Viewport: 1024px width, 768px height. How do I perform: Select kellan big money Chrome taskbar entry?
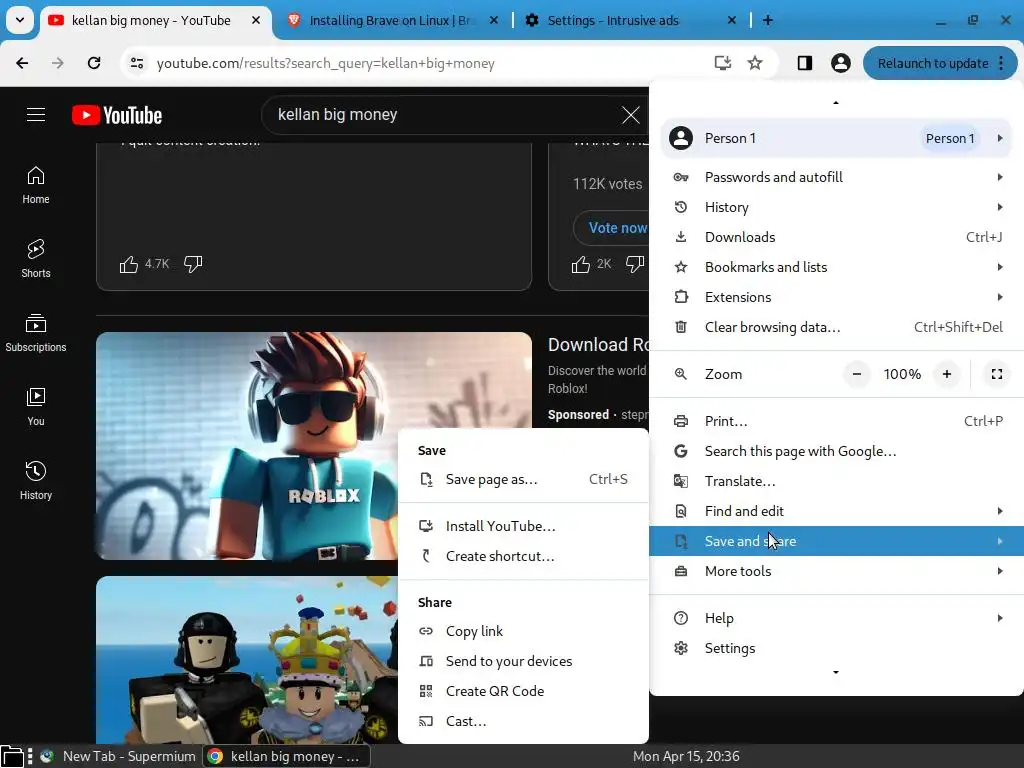[x=286, y=756]
